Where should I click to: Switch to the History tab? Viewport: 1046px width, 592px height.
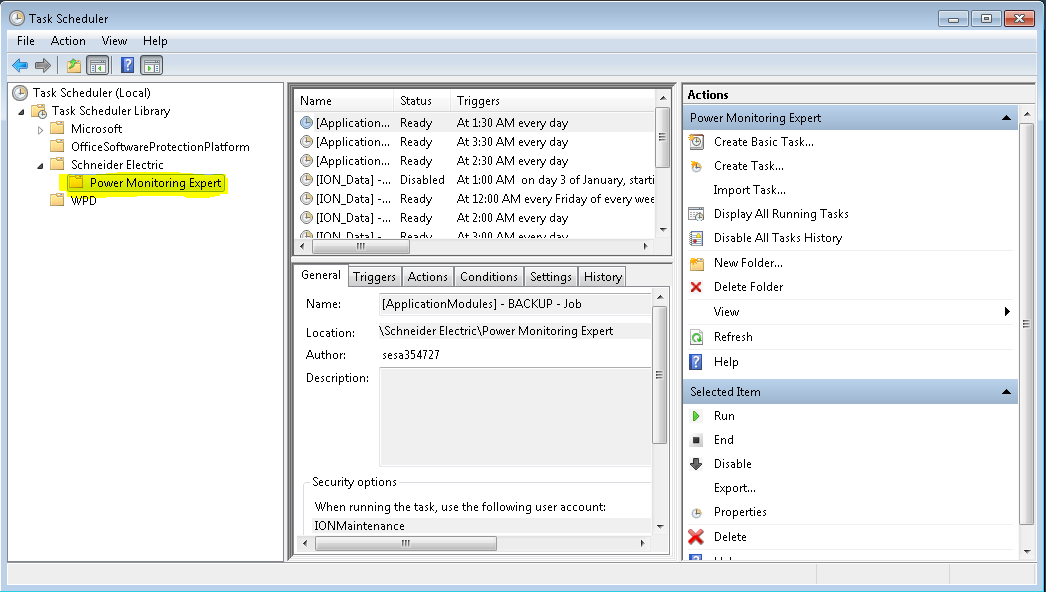(602, 277)
